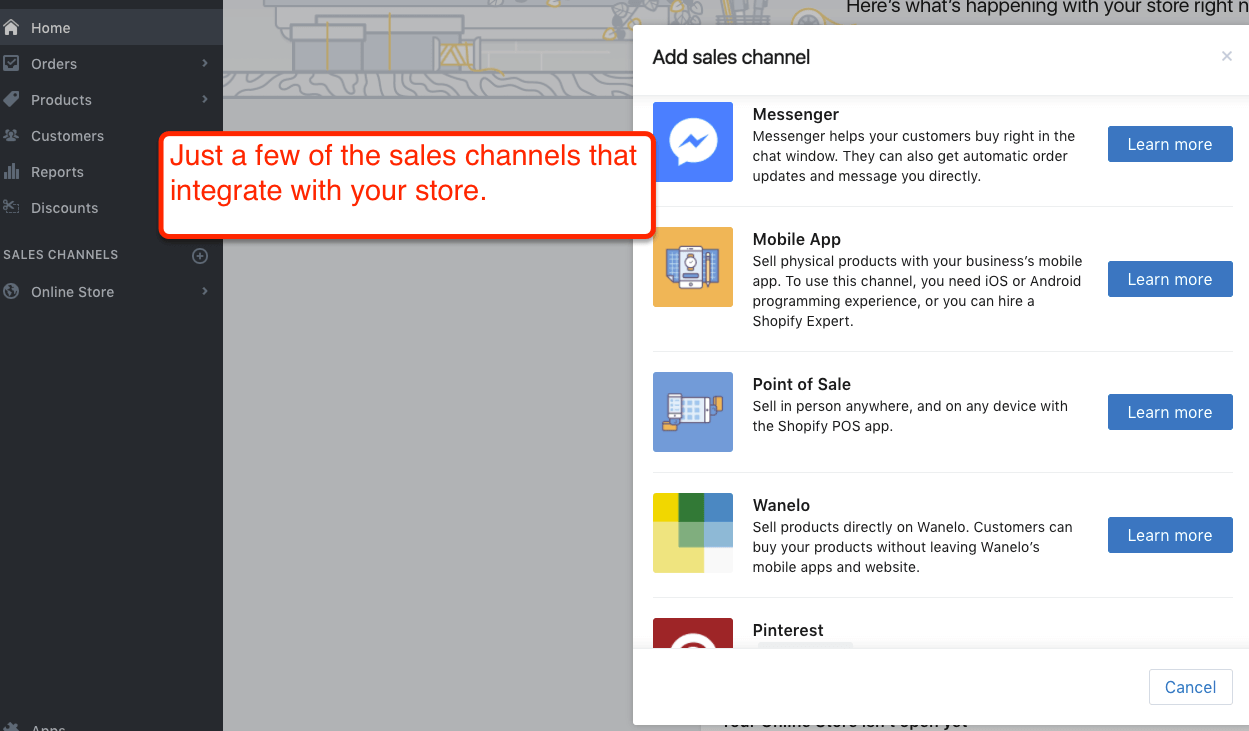Click the Home house icon in sidebar

click(x=11, y=28)
